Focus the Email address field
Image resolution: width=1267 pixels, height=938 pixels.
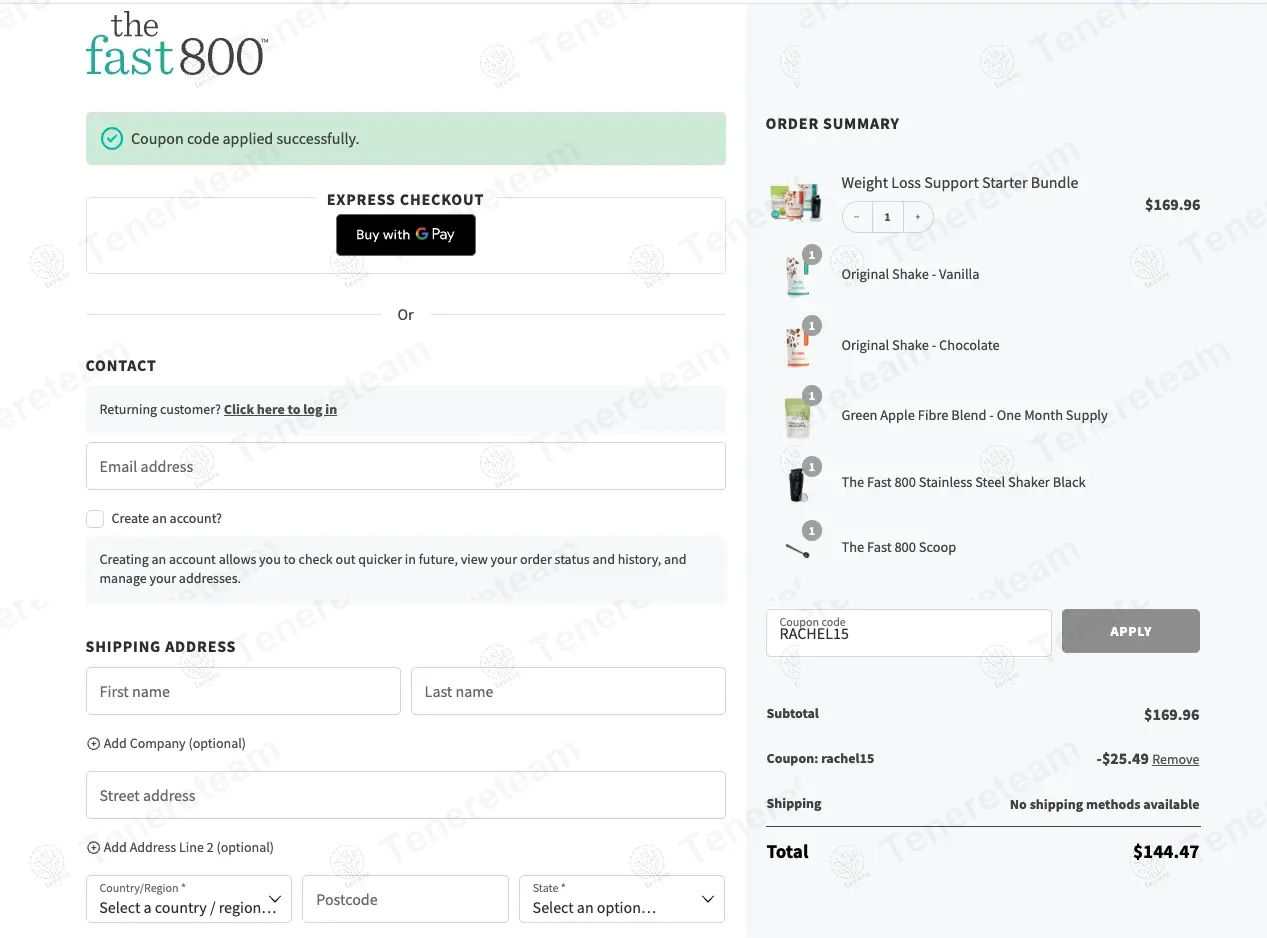405,467
